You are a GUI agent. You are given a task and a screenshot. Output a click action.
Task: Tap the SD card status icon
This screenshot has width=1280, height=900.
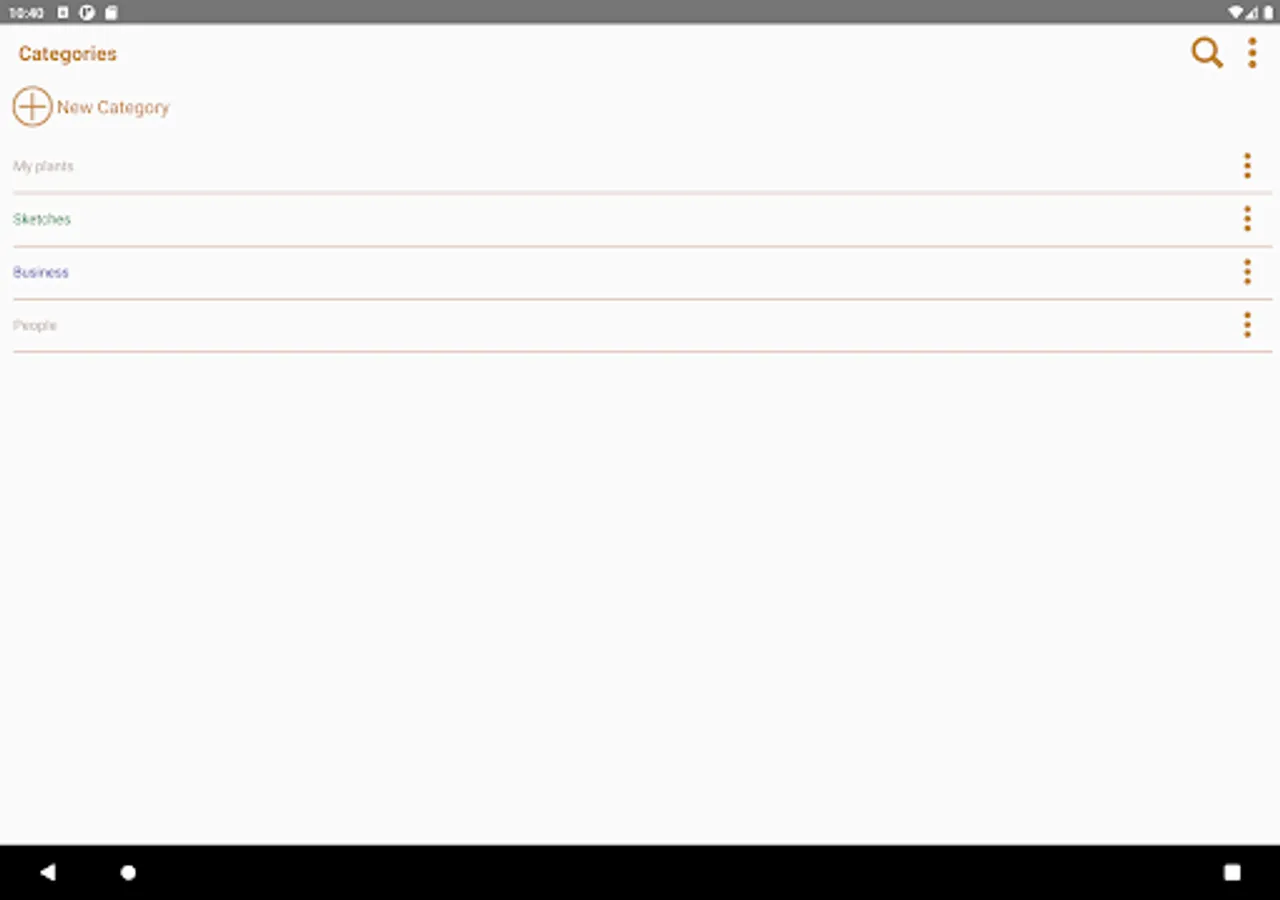[111, 13]
